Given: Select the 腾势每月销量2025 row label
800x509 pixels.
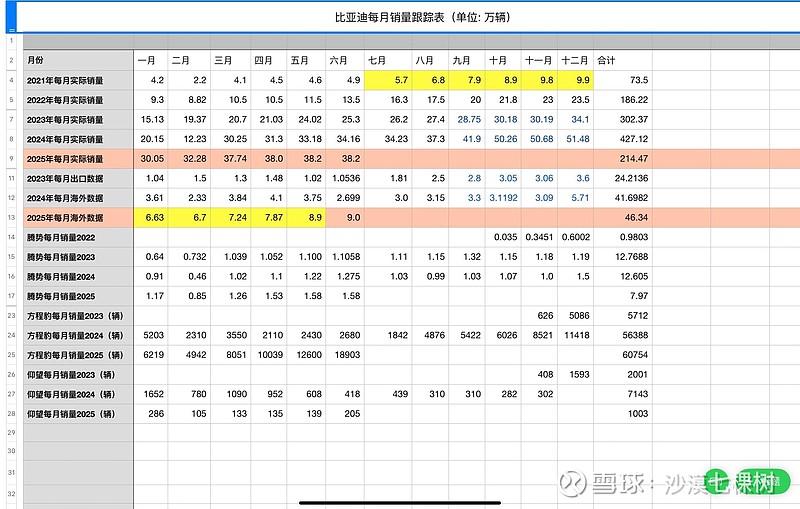Looking at the screenshot, I should [x=78, y=296].
